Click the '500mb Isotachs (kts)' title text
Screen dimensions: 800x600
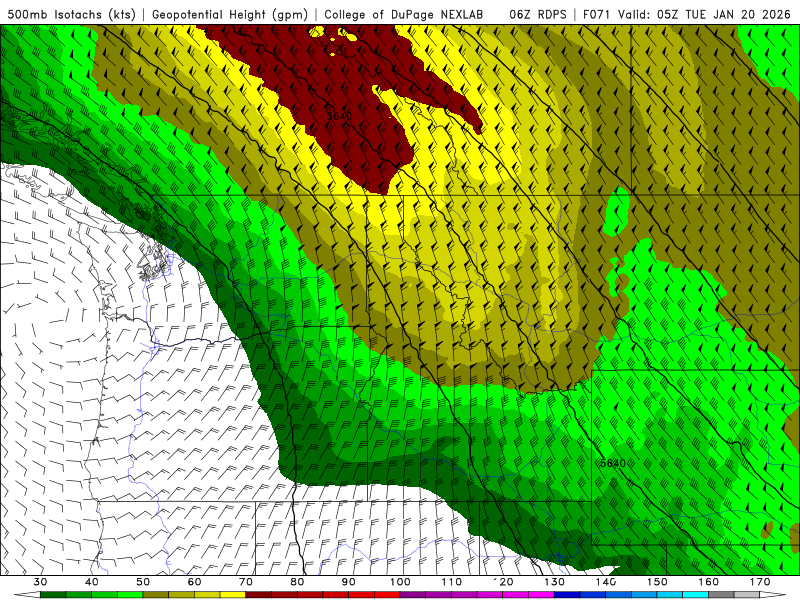pos(71,14)
